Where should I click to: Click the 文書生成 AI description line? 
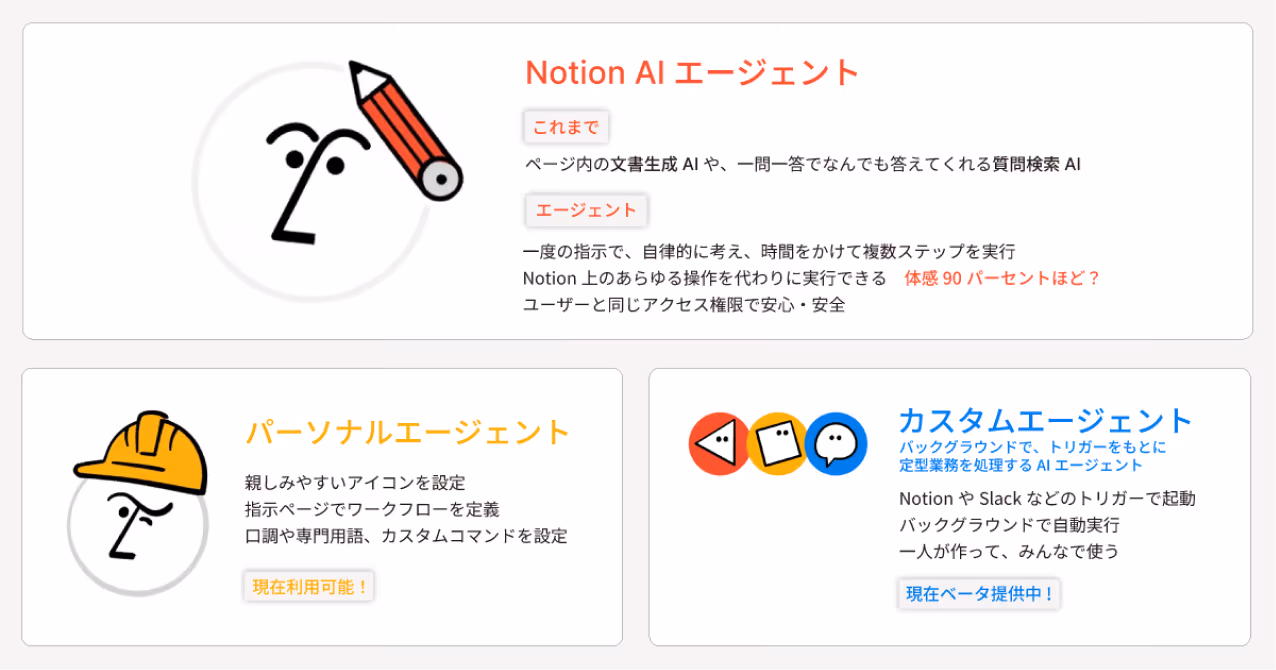[x=802, y=164]
